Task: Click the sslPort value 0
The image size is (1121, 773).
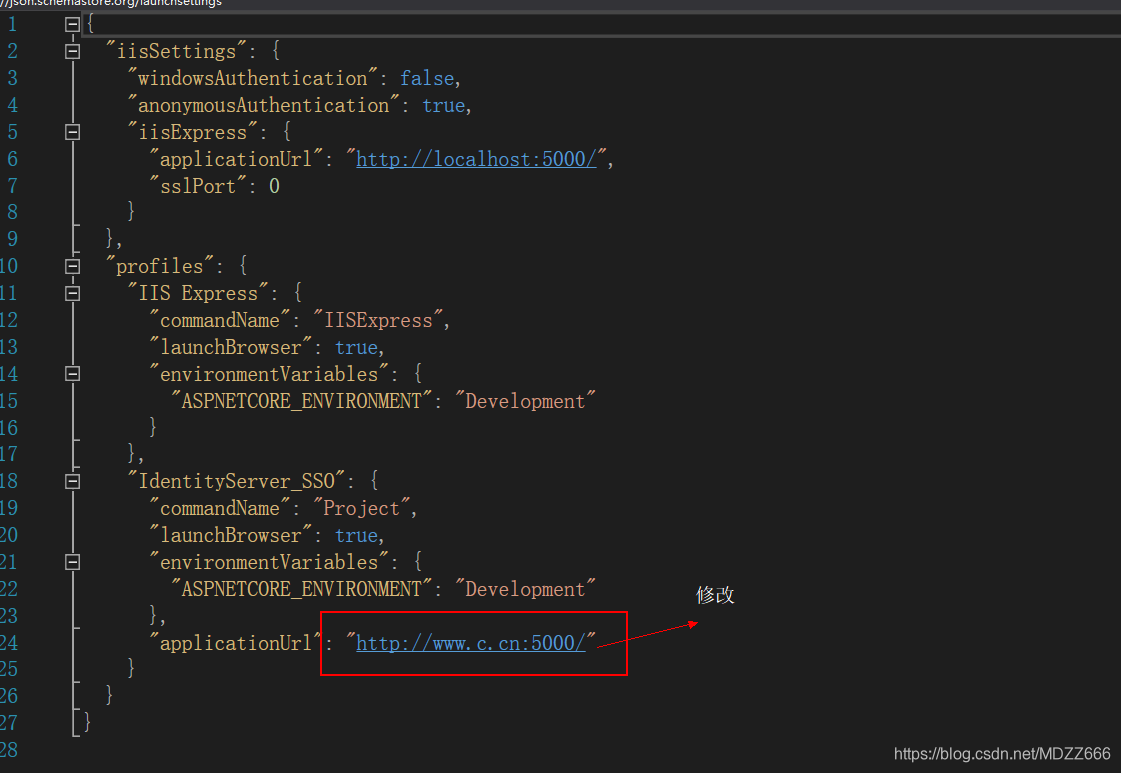Action: pos(275,186)
